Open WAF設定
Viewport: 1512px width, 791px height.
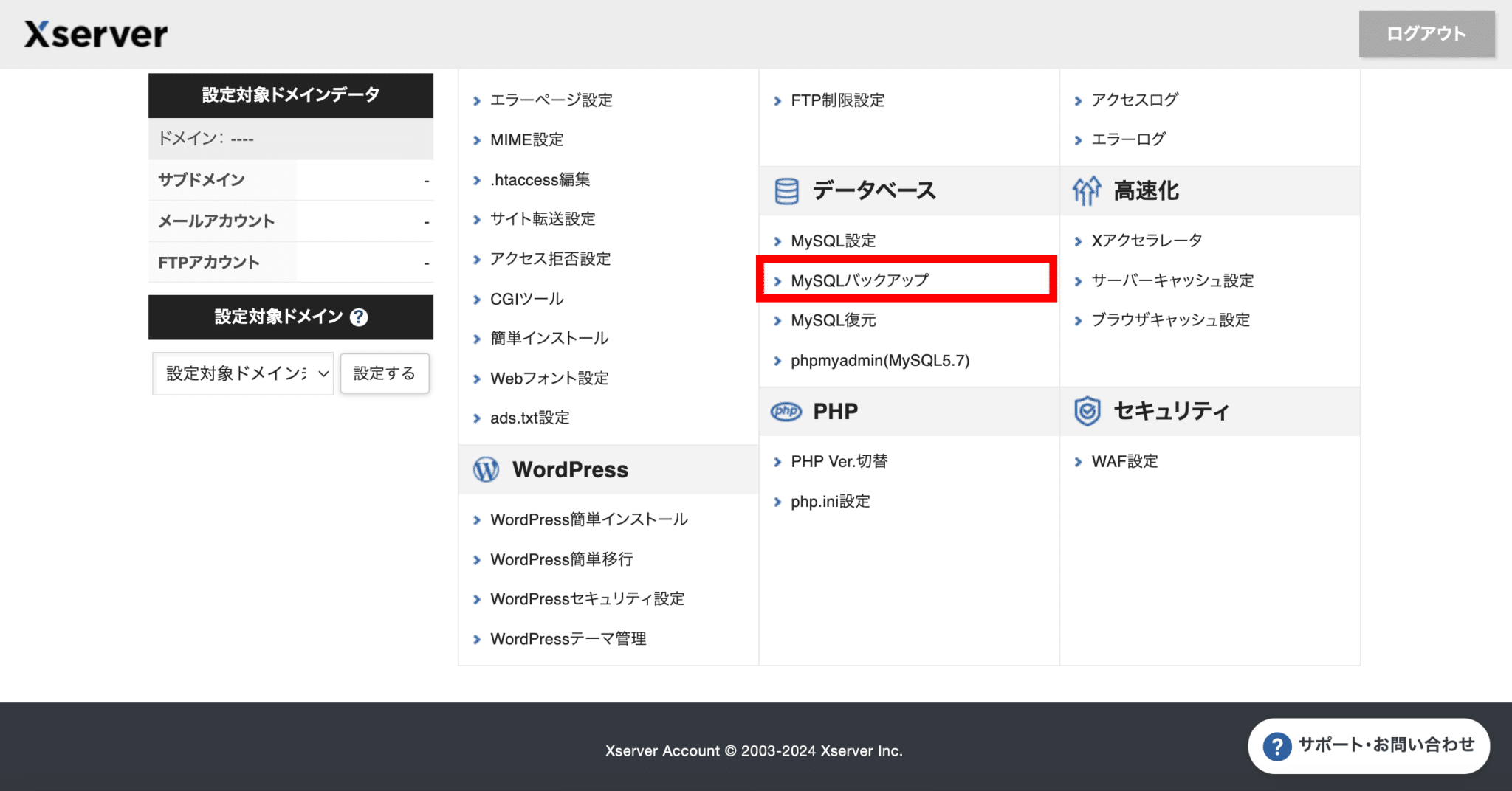click(x=1124, y=461)
